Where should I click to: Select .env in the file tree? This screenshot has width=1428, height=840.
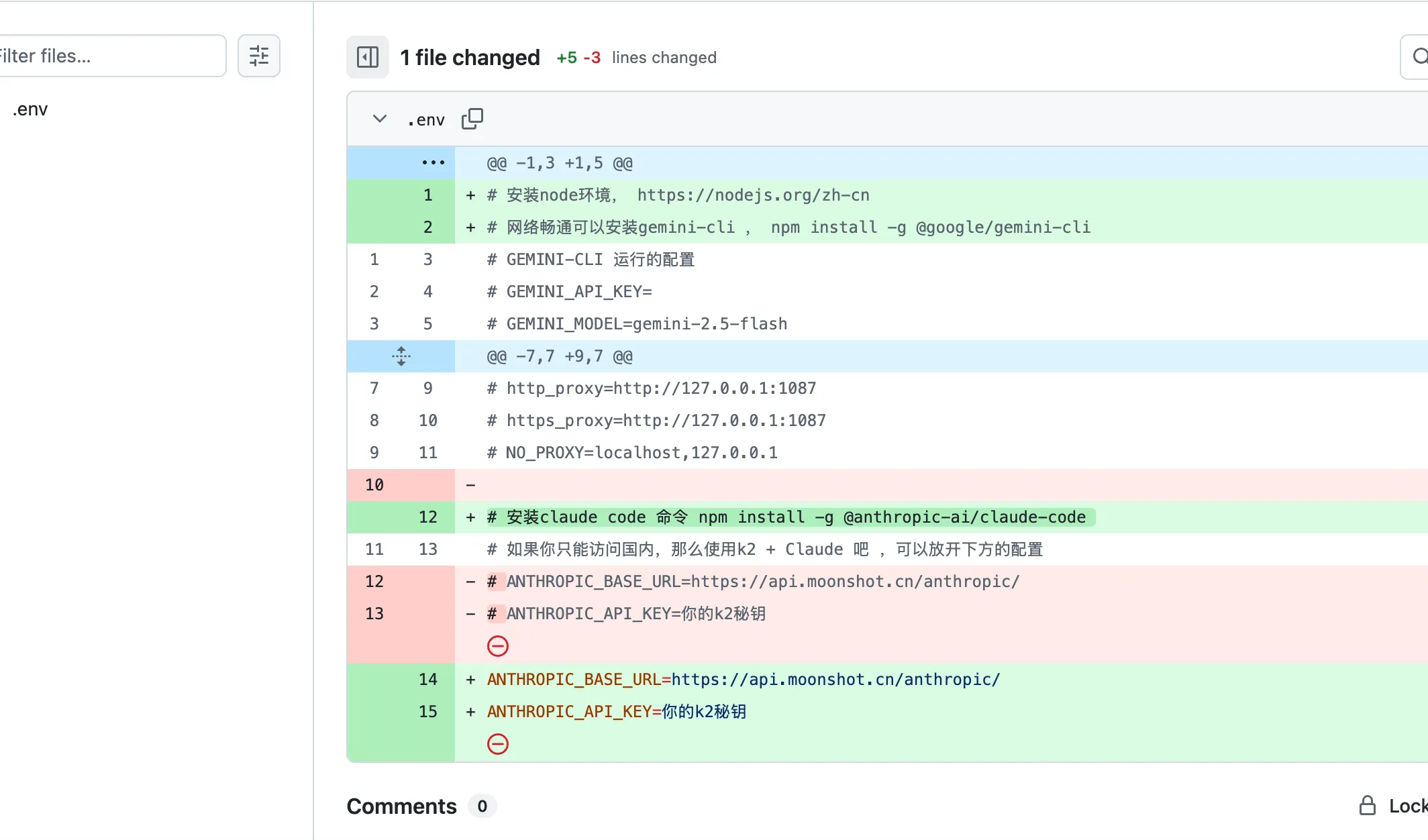[x=30, y=109]
